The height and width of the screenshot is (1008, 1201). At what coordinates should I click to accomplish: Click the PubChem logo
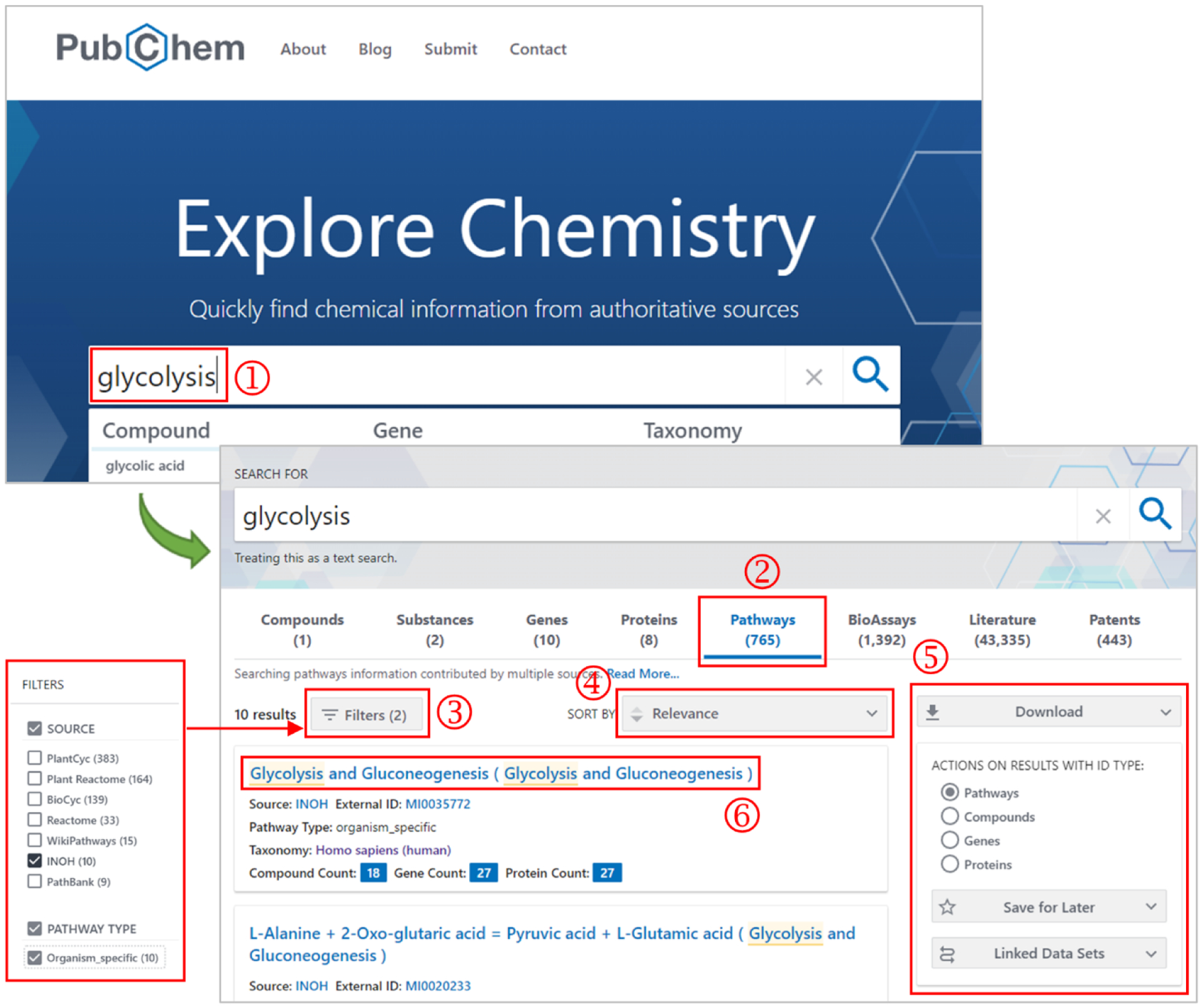pyautogui.click(x=150, y=48)
